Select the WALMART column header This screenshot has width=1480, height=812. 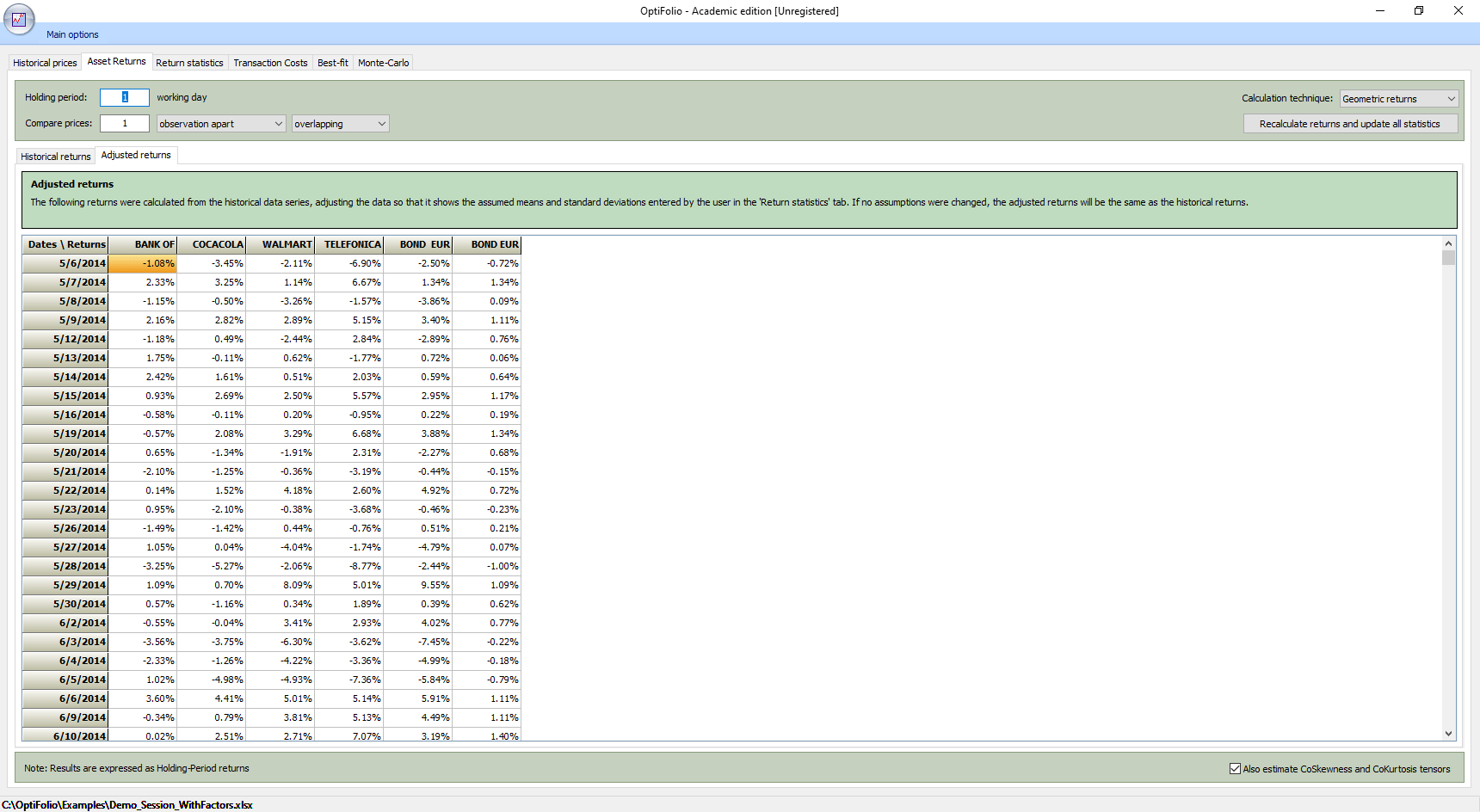281,244
